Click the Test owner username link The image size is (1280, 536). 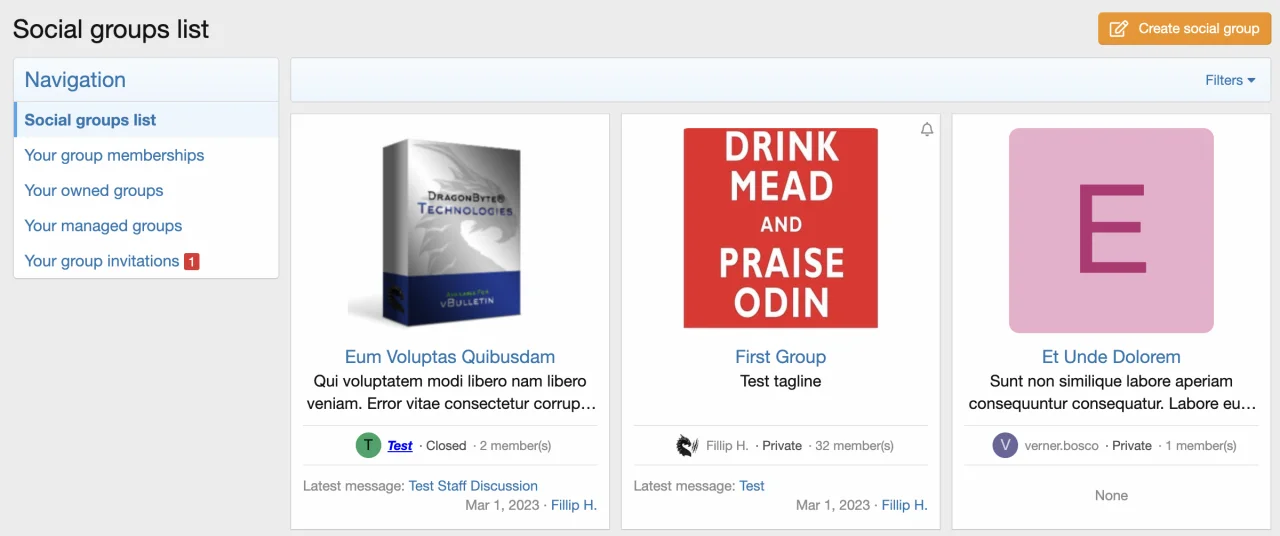(400, 446)
